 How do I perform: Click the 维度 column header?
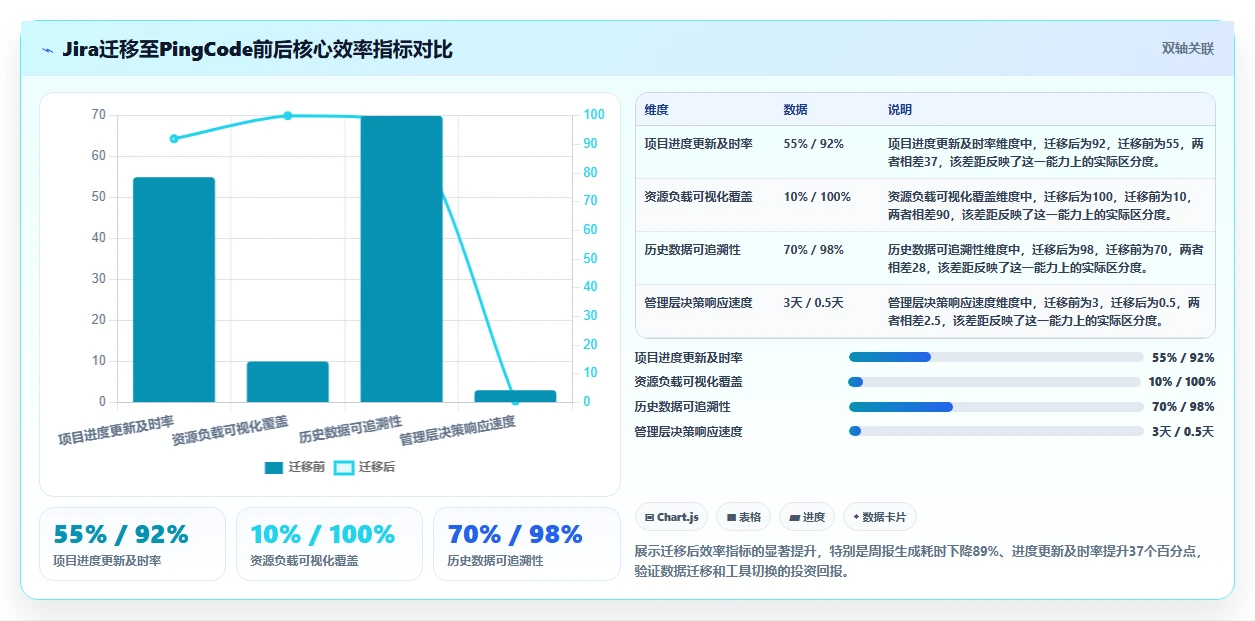click(x=657, y=109)
